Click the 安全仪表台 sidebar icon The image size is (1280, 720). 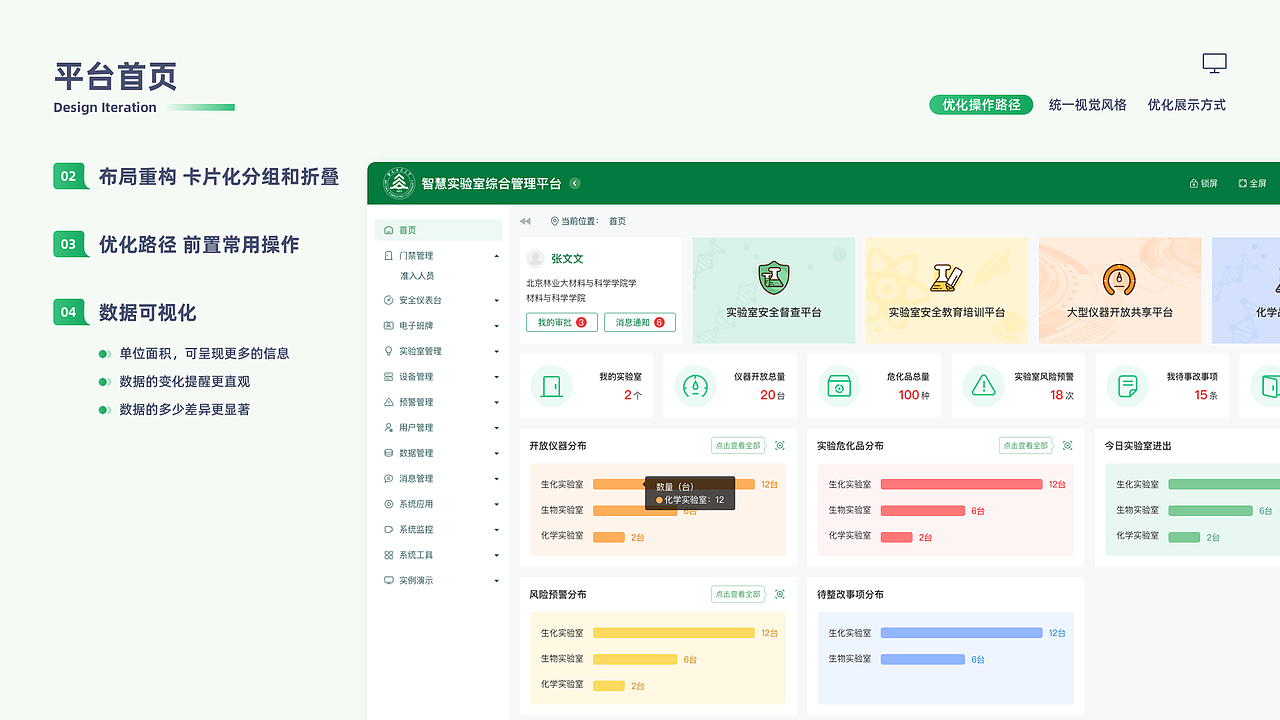coord(389,300)
